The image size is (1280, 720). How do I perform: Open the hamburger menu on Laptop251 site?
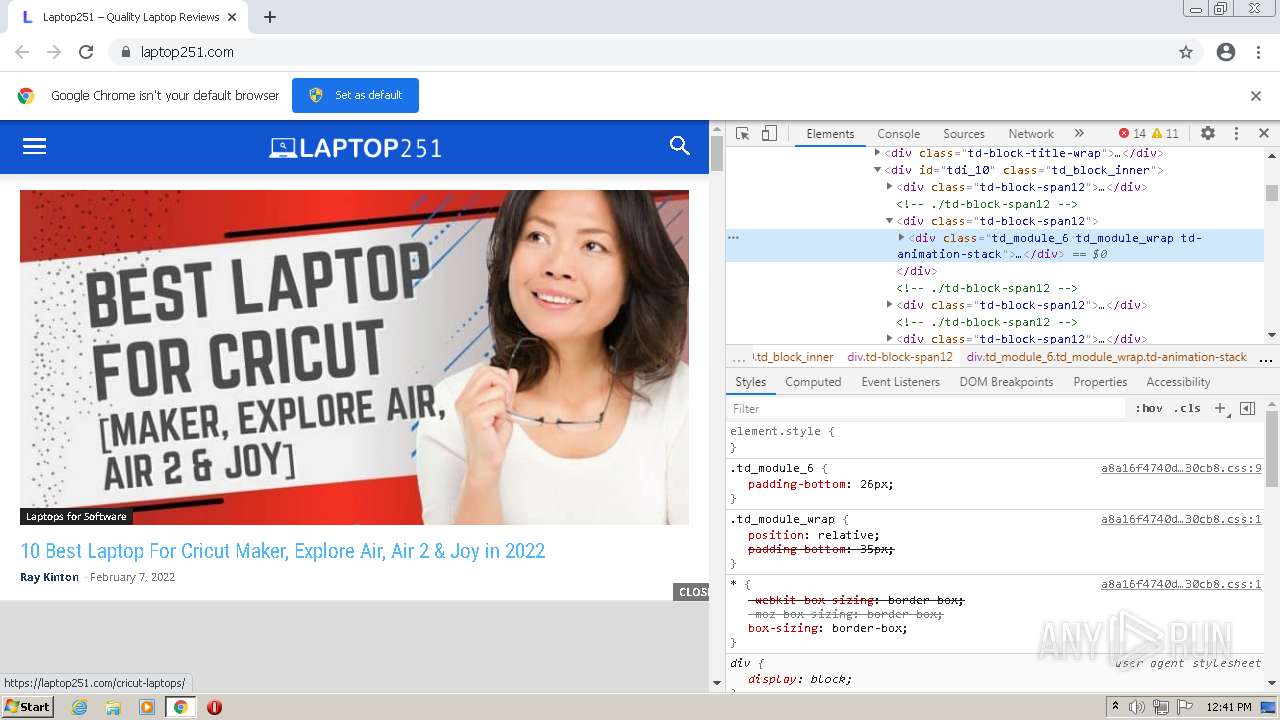(35, 146)
